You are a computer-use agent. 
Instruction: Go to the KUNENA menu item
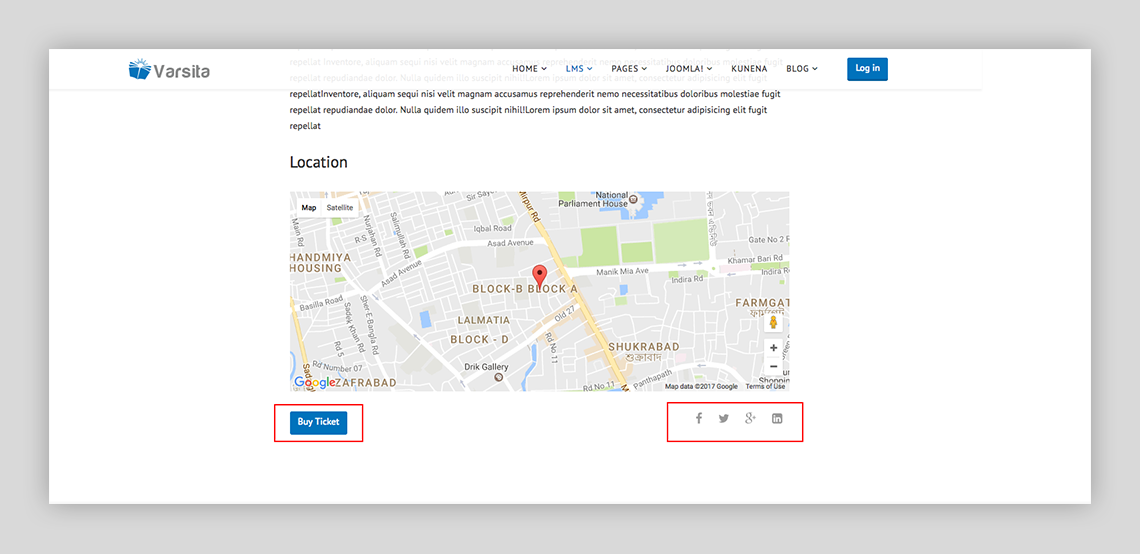pyautogui.click(x=749, y=69)
